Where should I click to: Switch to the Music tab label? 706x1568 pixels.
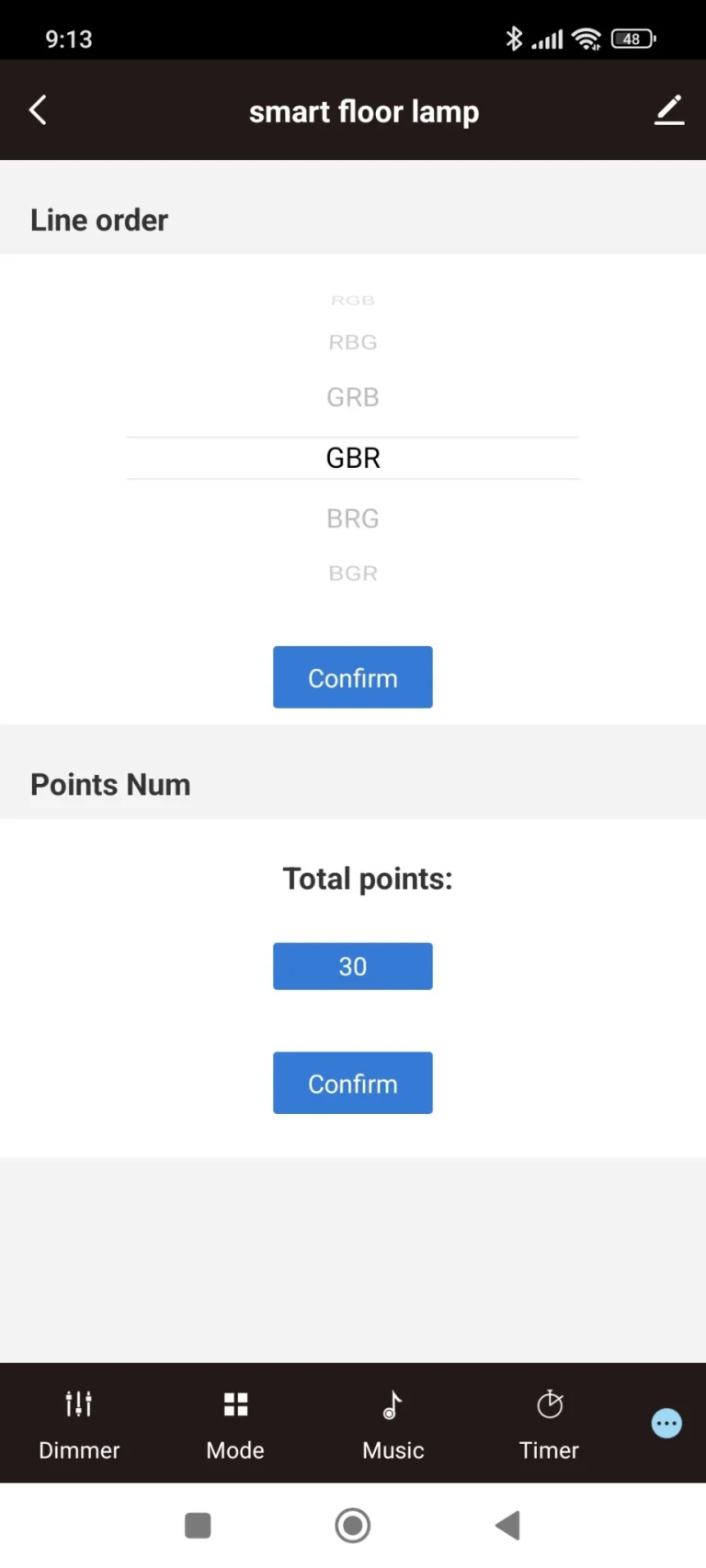[x=393, y=1450]
